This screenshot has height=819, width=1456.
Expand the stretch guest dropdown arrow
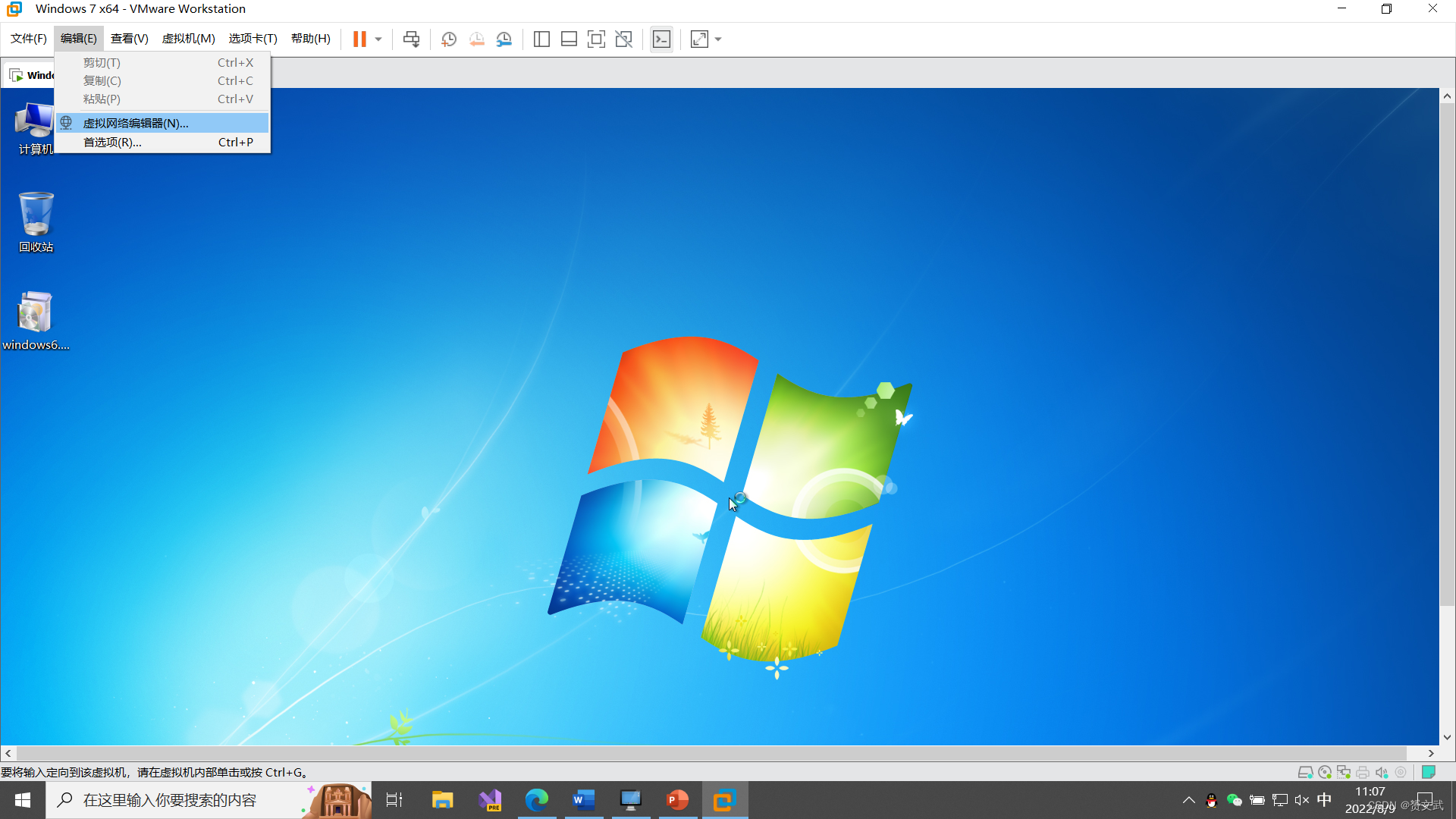(x=718, y=39)
